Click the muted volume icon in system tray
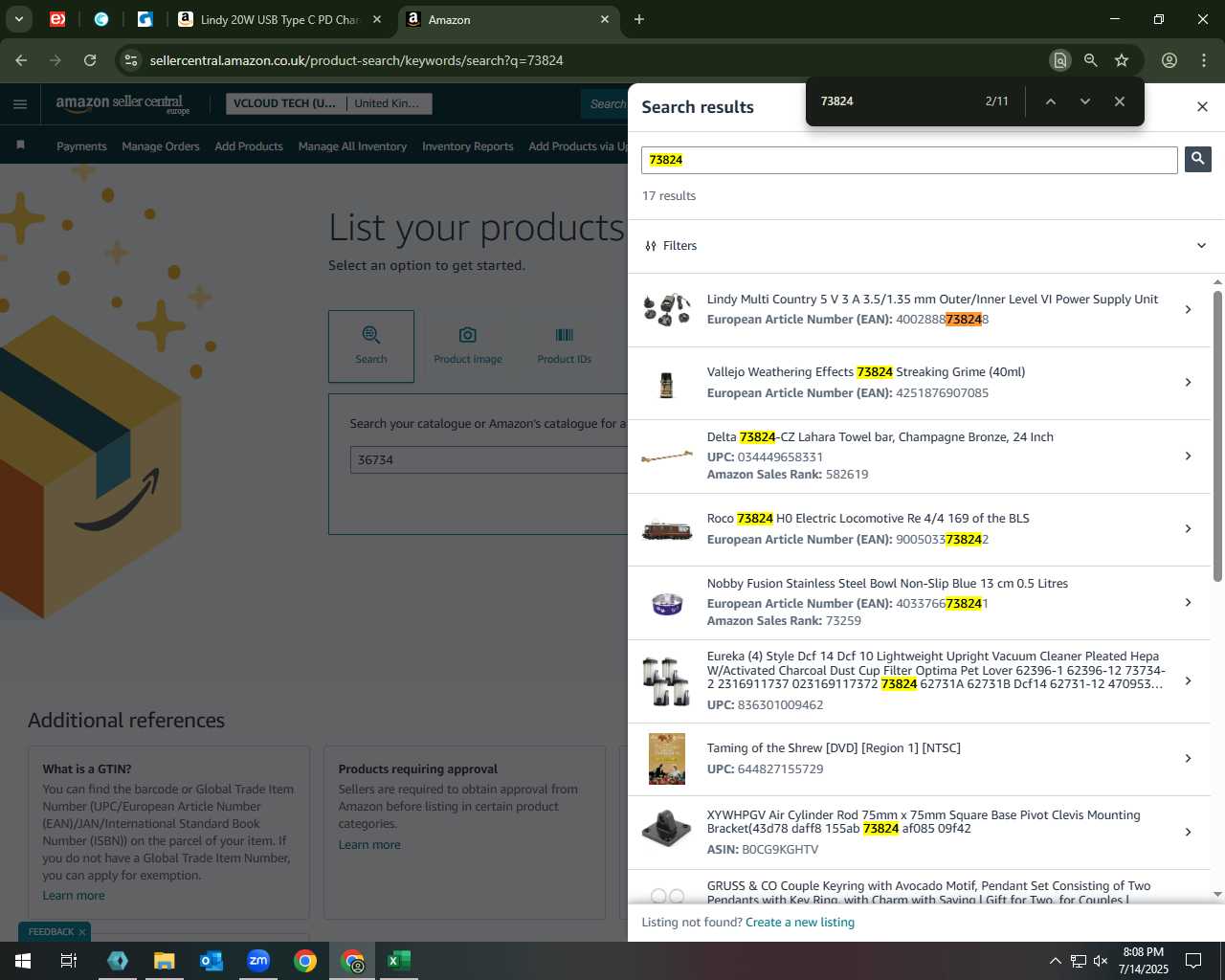The image size is (1225, 980). point(1101,961)
